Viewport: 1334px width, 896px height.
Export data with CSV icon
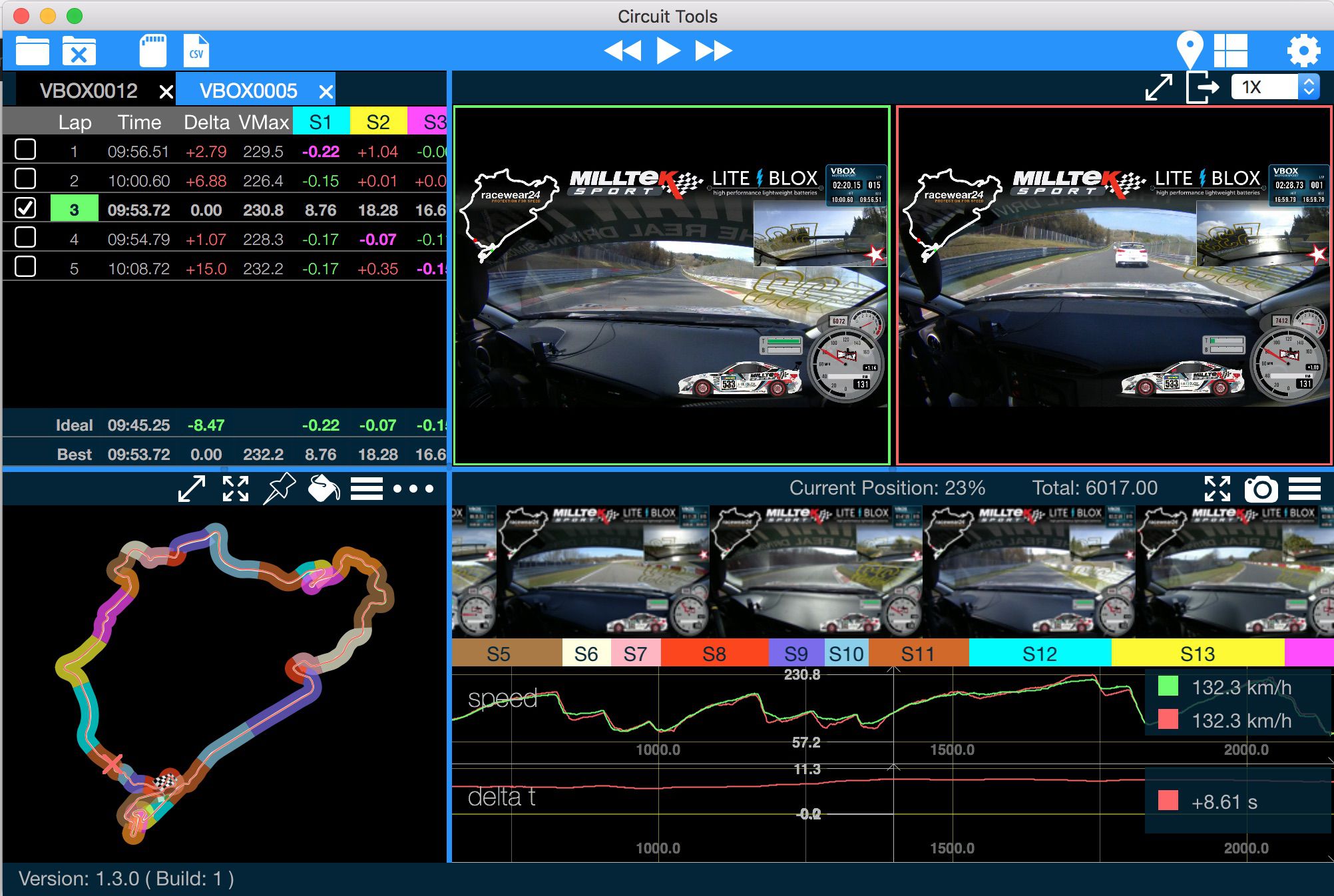[196, 51]
